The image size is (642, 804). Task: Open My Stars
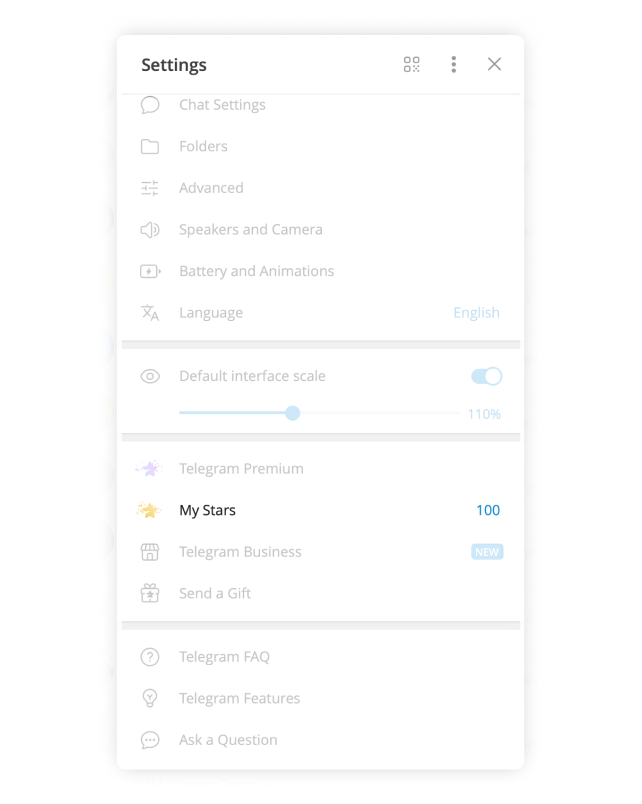point(320,510)
